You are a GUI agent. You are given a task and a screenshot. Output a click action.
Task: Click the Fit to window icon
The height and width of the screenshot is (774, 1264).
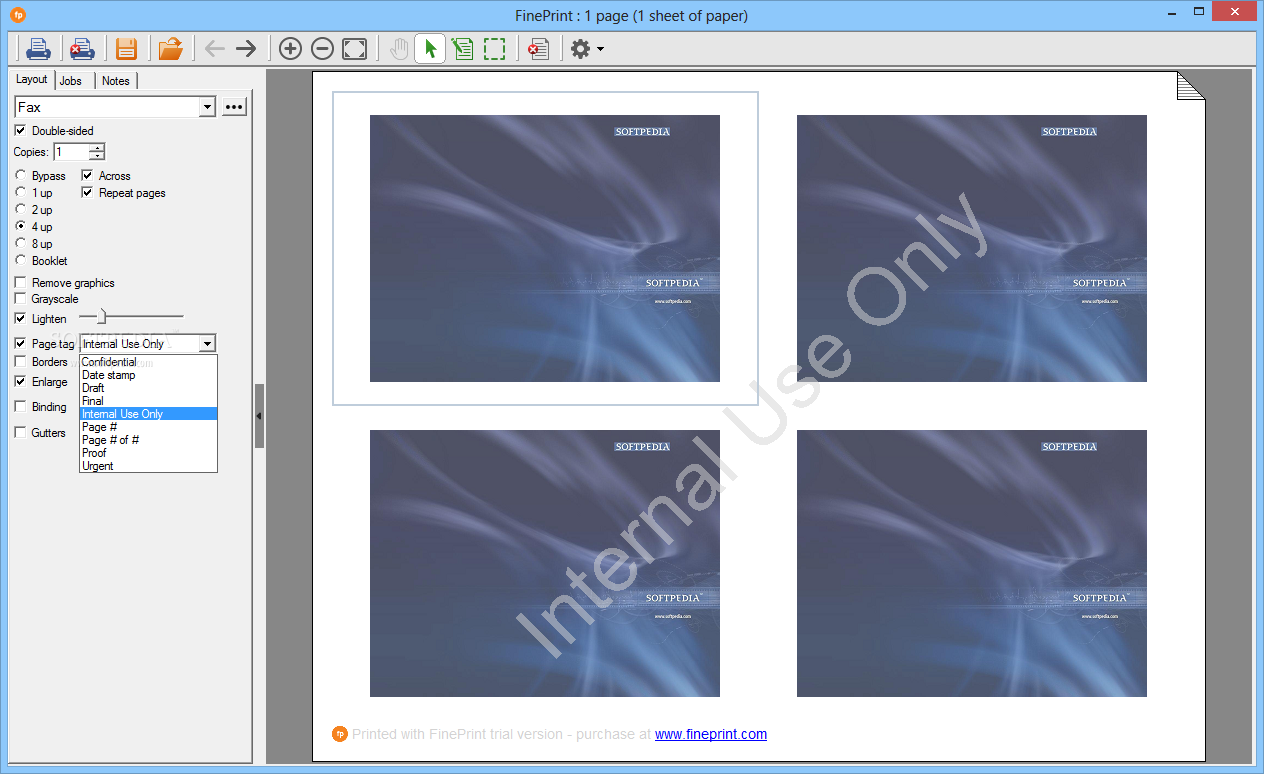[x=354, y=48]
